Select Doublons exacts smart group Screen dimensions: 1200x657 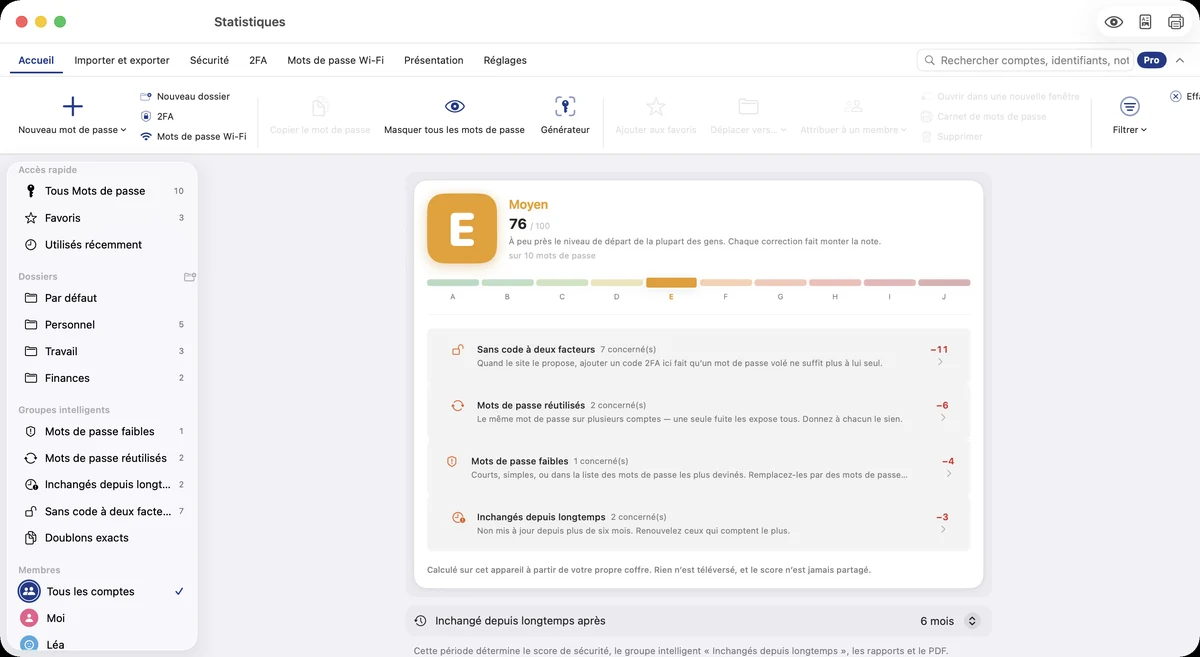[x=104, y=538]
